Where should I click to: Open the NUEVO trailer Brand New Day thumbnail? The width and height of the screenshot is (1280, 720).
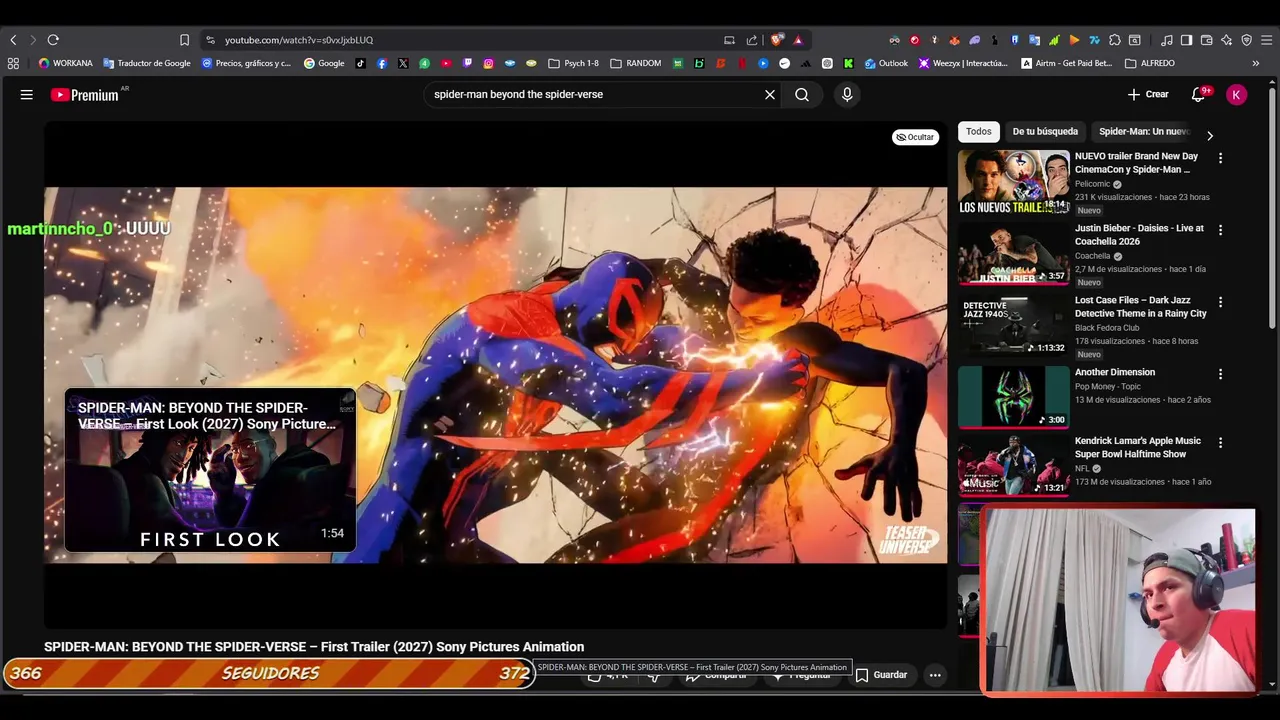click(x=1014, y=181)
